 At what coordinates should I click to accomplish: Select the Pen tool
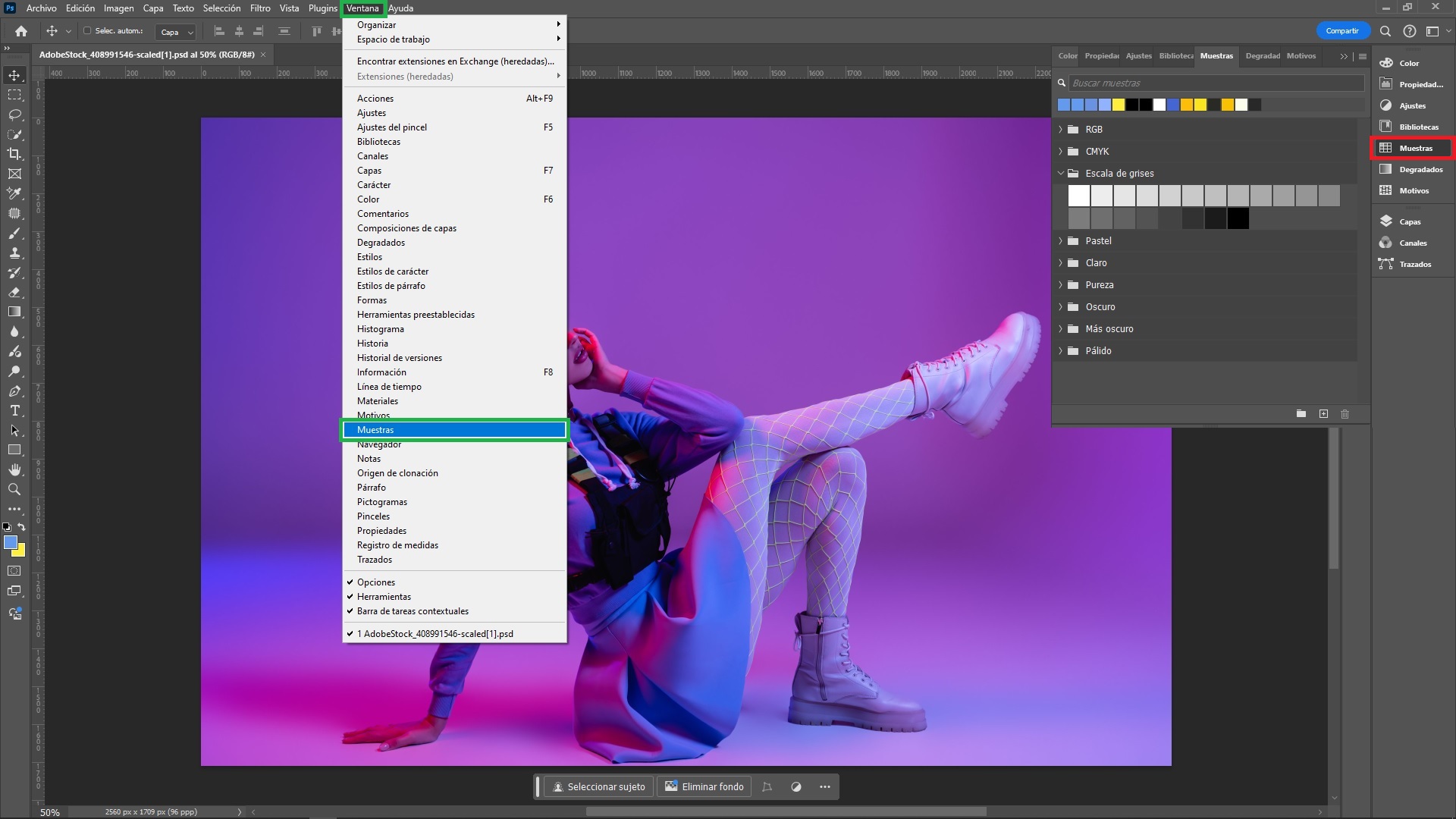click(x=14, y=391)
